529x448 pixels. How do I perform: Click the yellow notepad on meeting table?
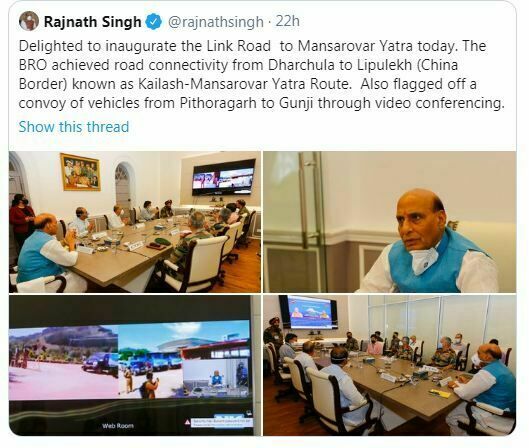(x=439, y=393)
